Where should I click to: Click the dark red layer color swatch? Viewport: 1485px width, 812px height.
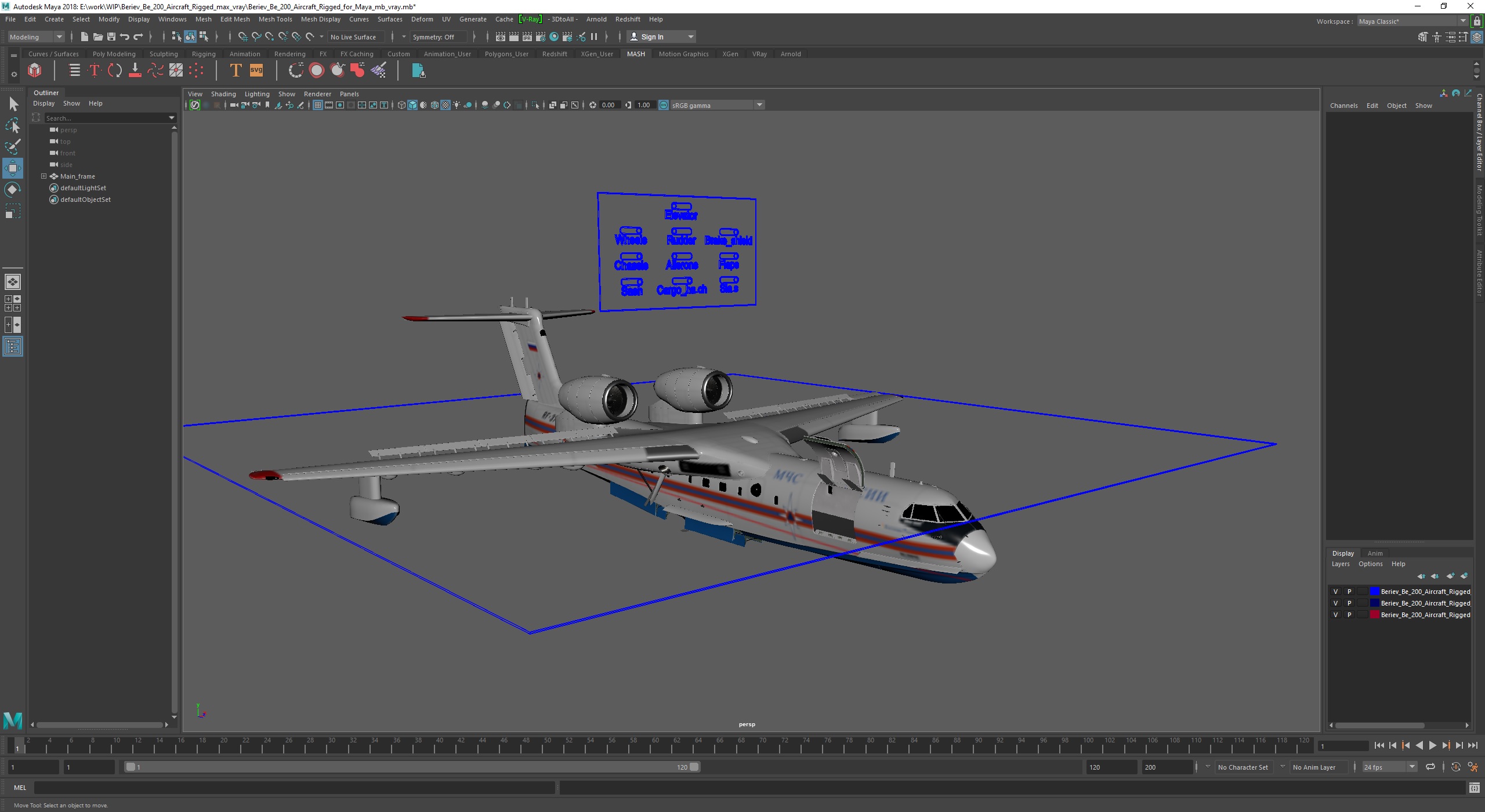1374,615
